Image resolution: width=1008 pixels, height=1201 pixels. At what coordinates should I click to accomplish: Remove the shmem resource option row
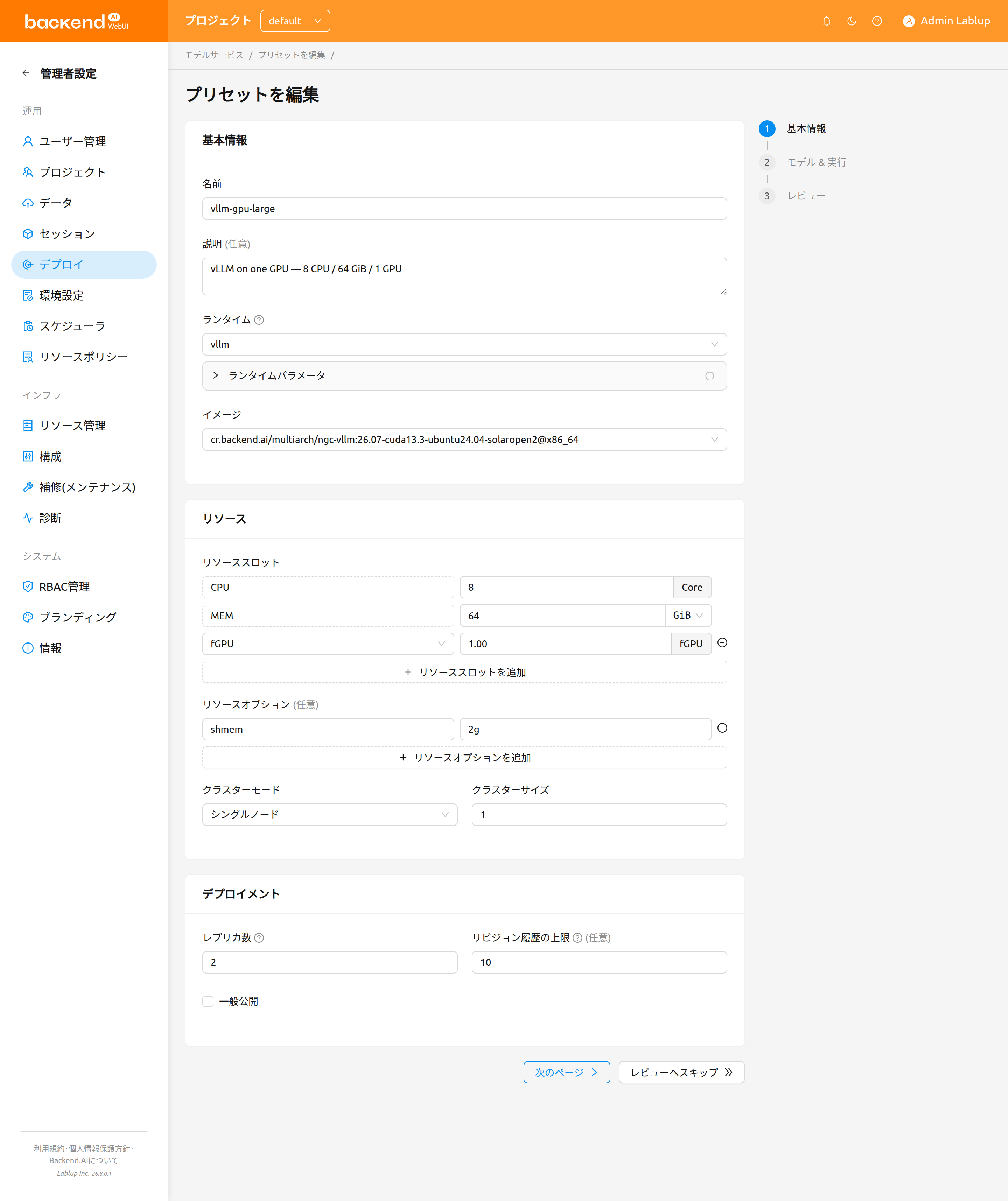(722, 728)
